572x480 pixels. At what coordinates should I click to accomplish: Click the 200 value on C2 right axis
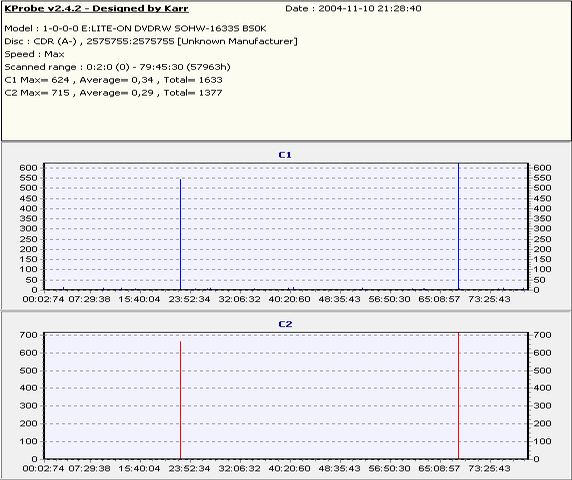542,423
